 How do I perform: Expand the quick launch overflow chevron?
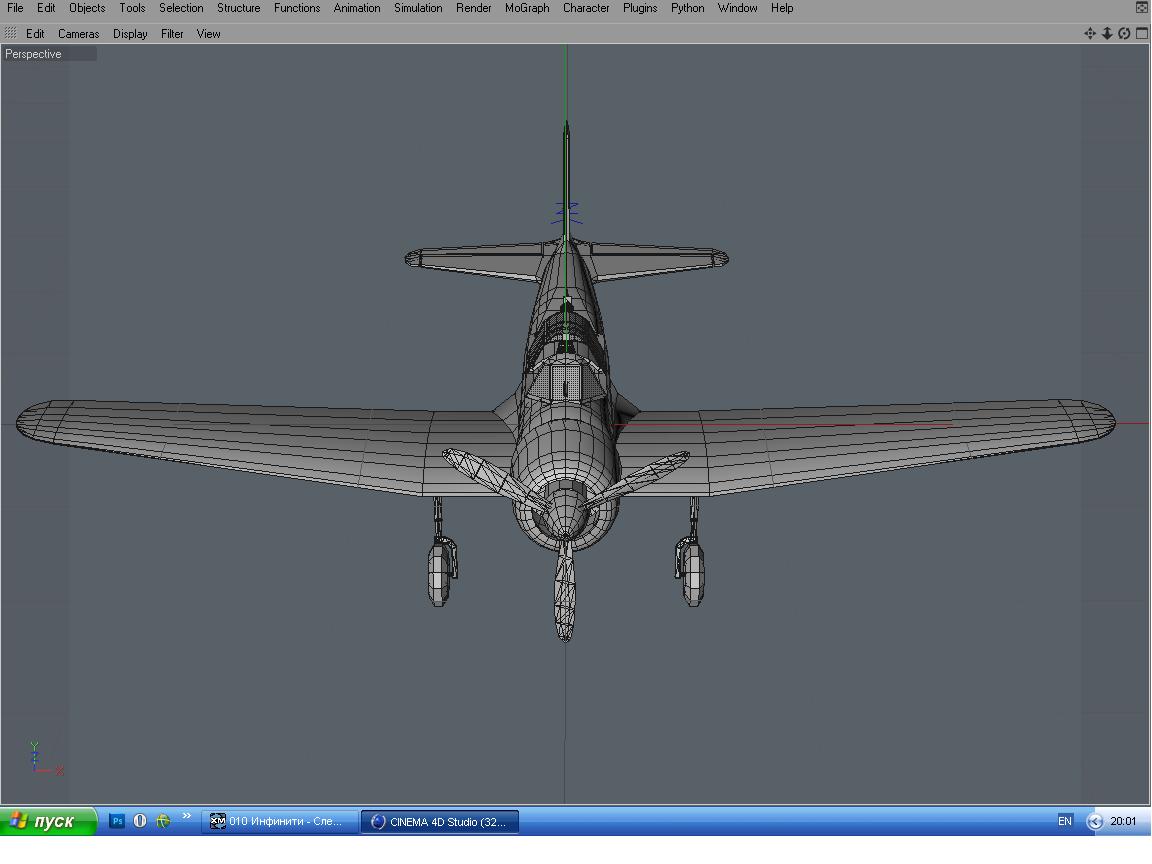(x=186, y=817)
